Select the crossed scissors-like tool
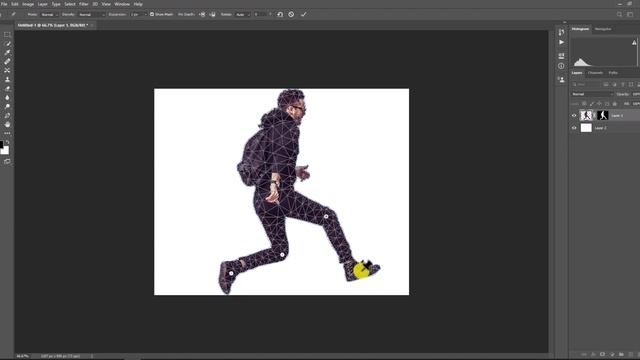Viewport: 640px width, 360px height. 7,71
